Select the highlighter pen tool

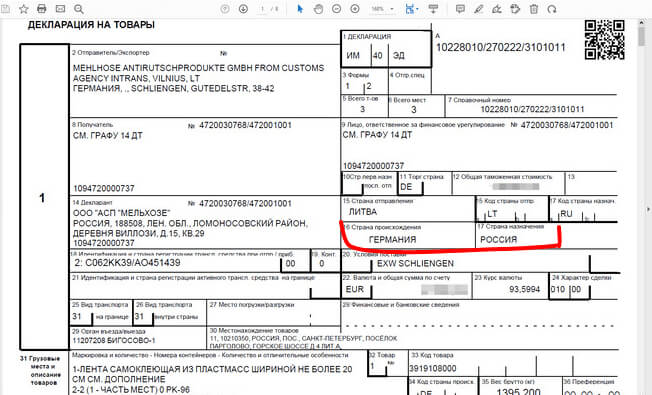click(479, 9)
